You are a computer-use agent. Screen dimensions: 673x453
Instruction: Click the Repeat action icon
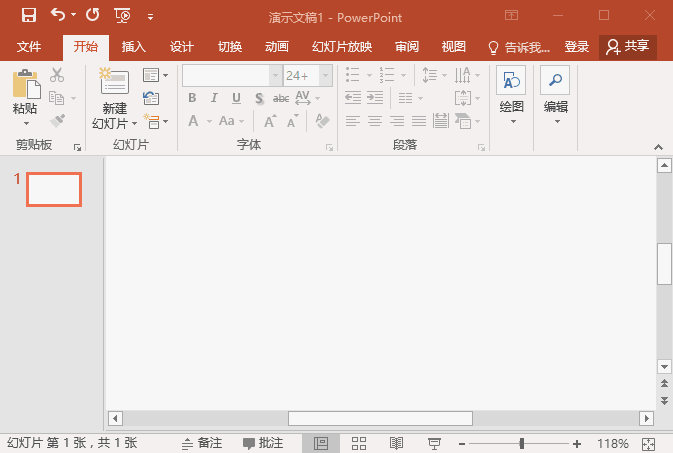pos(92,15)
